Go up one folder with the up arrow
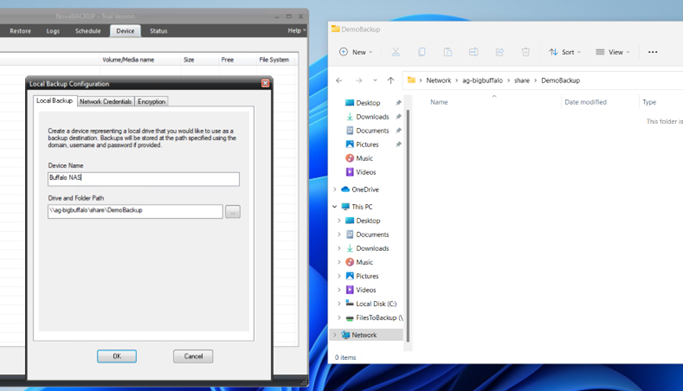Image resolution: width=683 pixels, height=391 pixels. click(x=391, y=80)
